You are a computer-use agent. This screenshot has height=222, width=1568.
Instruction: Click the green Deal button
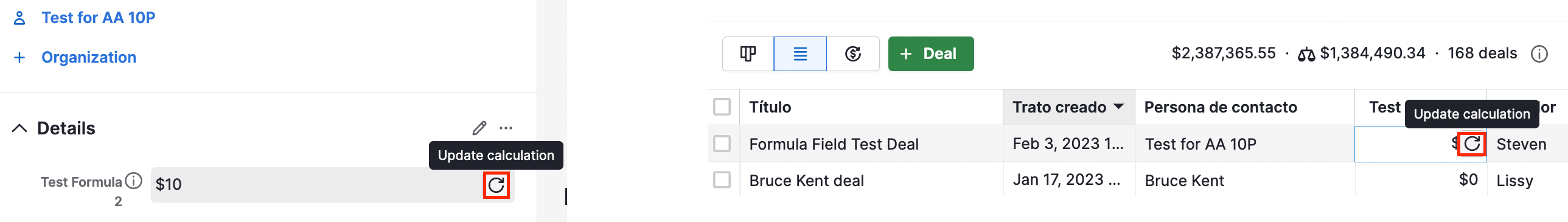pos(931,54)
